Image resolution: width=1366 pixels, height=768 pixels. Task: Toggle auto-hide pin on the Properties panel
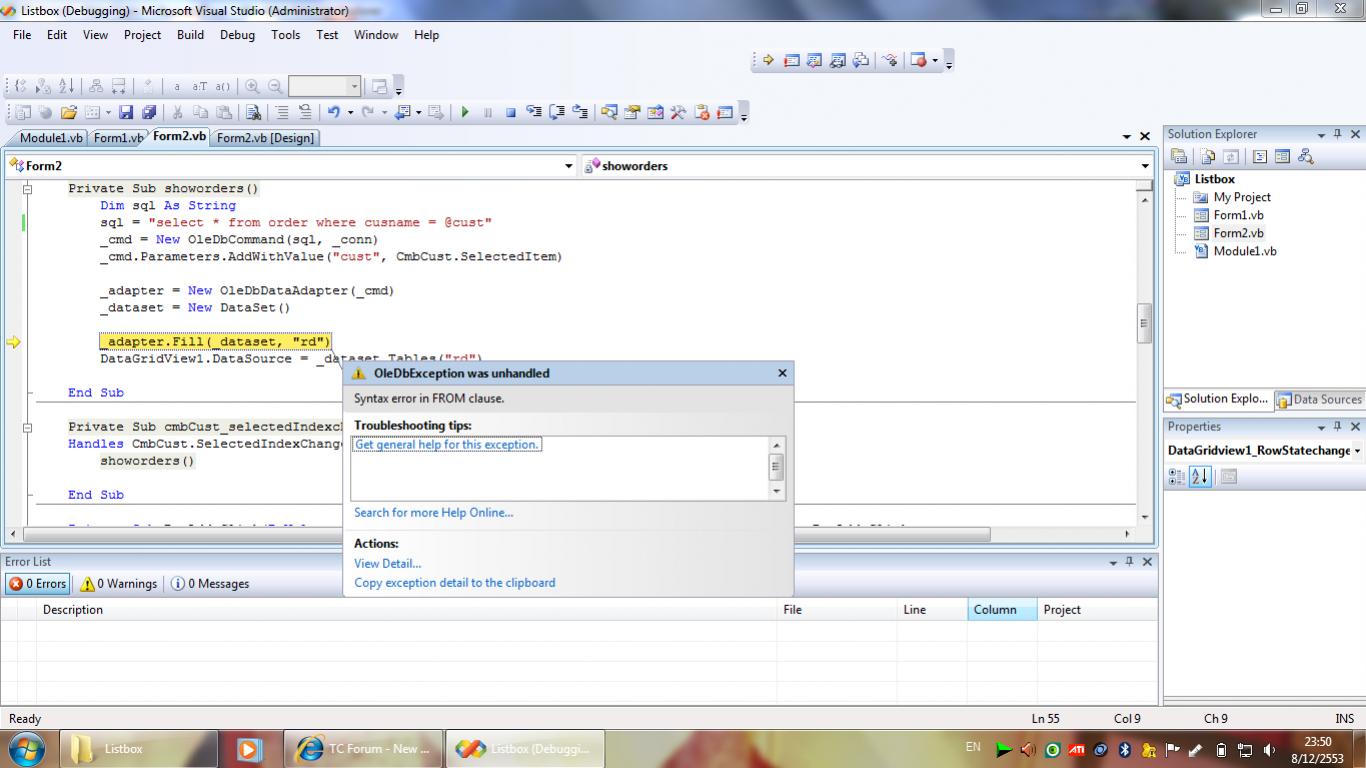tap(1339, 426)
